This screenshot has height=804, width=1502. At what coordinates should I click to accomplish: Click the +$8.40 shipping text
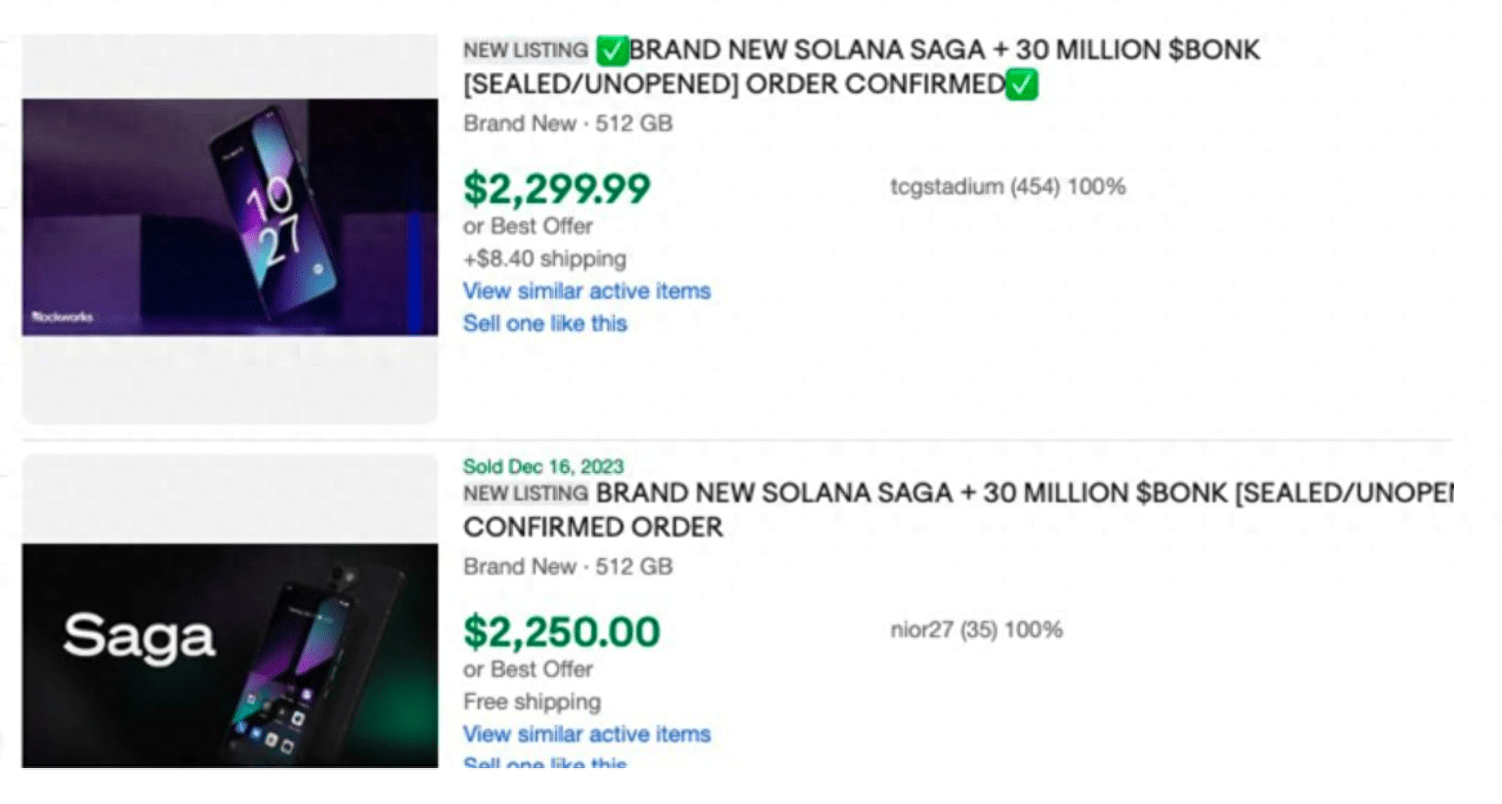click(545, 259)
